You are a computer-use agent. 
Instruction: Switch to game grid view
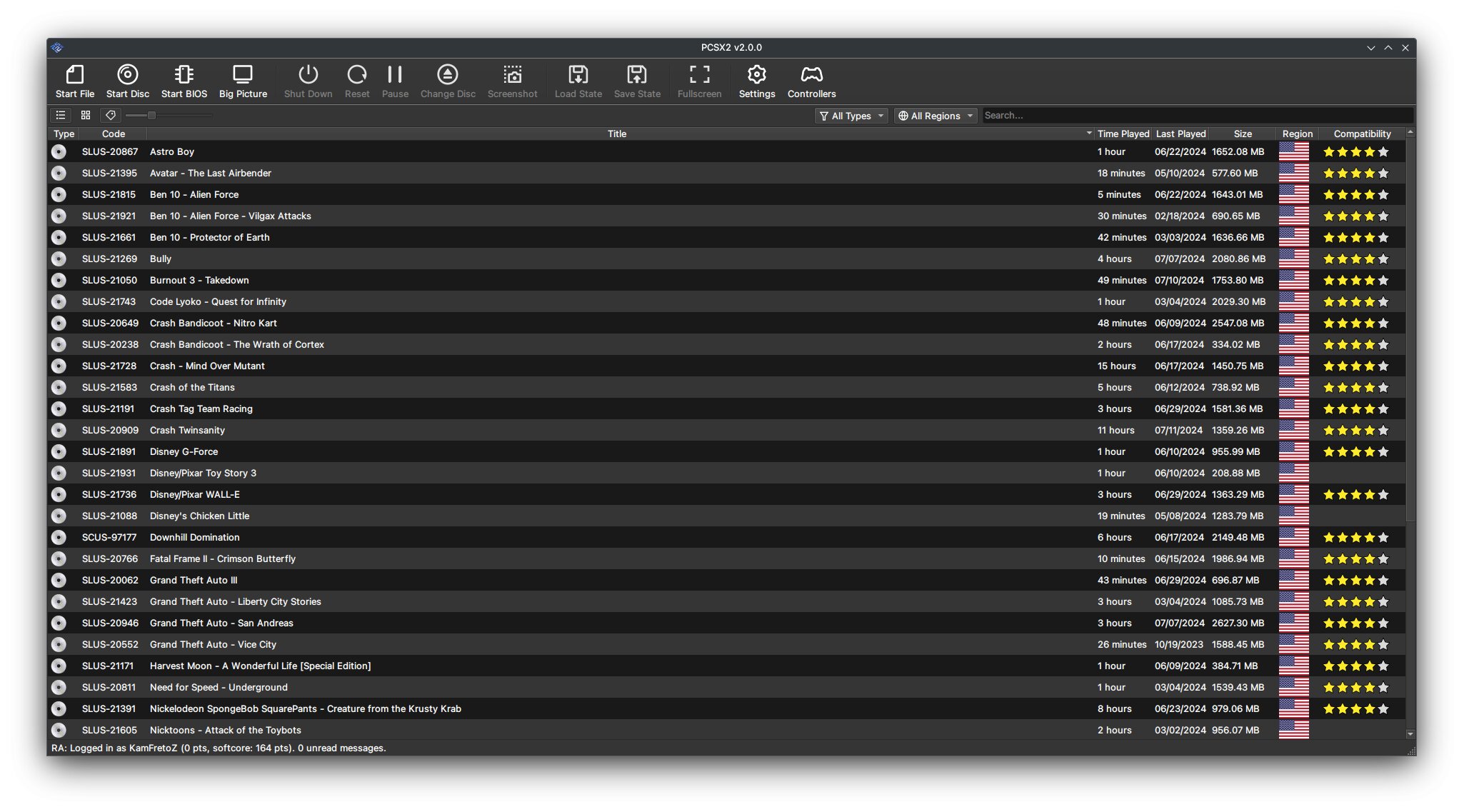point(86,115)
